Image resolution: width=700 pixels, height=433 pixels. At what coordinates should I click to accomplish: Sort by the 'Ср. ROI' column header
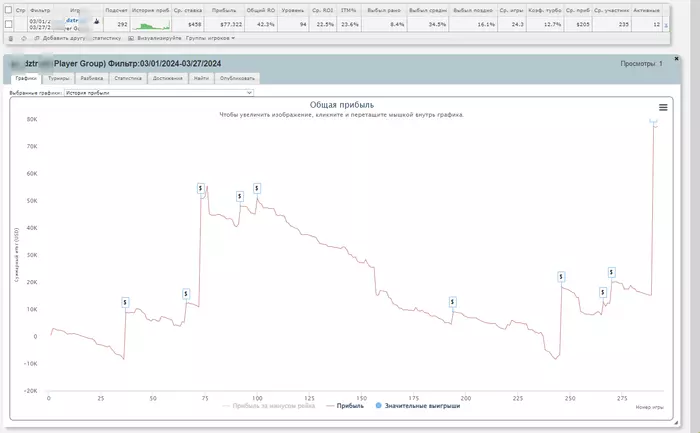pyautogui.click(x=322, y=10)
